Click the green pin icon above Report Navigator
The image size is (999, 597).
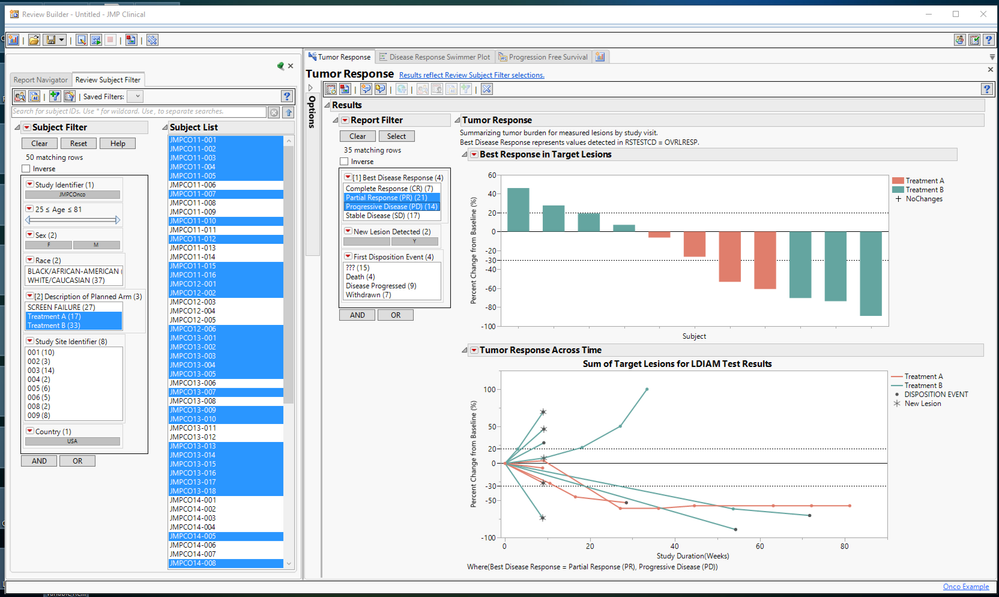281,64
